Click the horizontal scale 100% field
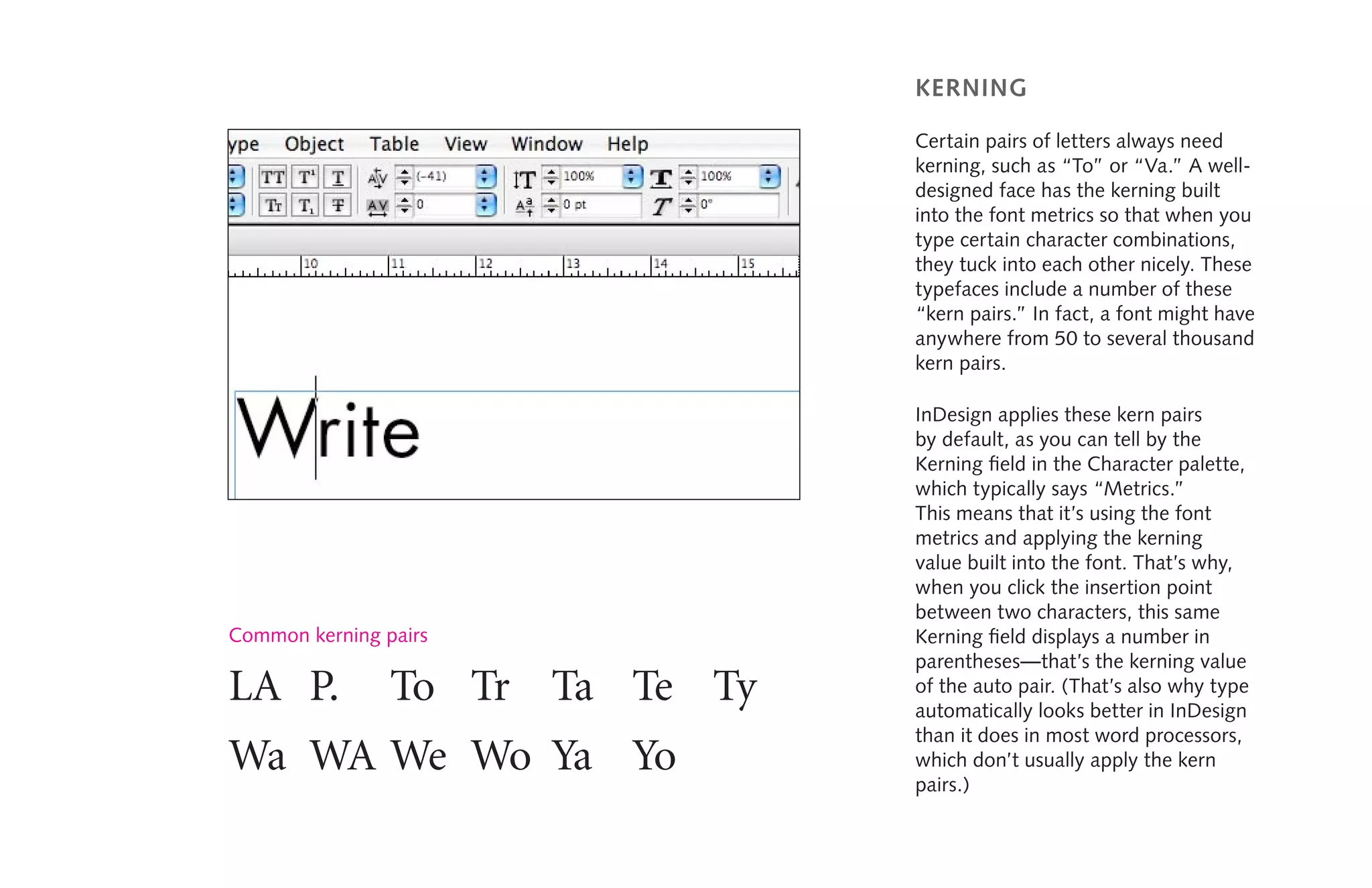This screenshot has width=1372, height=888. point(729,177)
